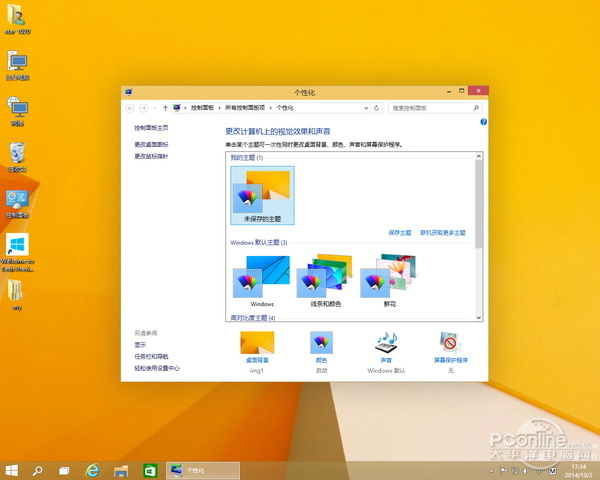Click the 颜色 (Color) window color swatch
This screenshot has height=480, width=600.
pos(321,343)
